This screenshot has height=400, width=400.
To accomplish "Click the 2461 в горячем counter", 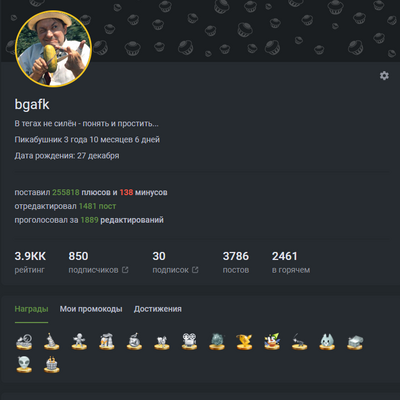I will (x=291, y=262).
